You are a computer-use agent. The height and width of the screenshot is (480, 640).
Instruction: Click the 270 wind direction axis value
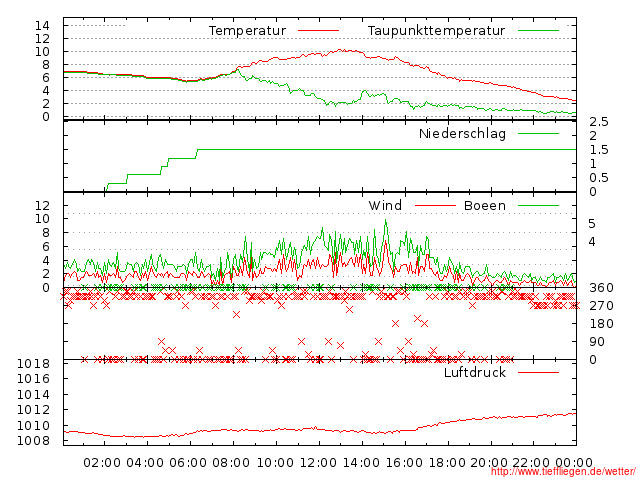(x=601, y=306)
